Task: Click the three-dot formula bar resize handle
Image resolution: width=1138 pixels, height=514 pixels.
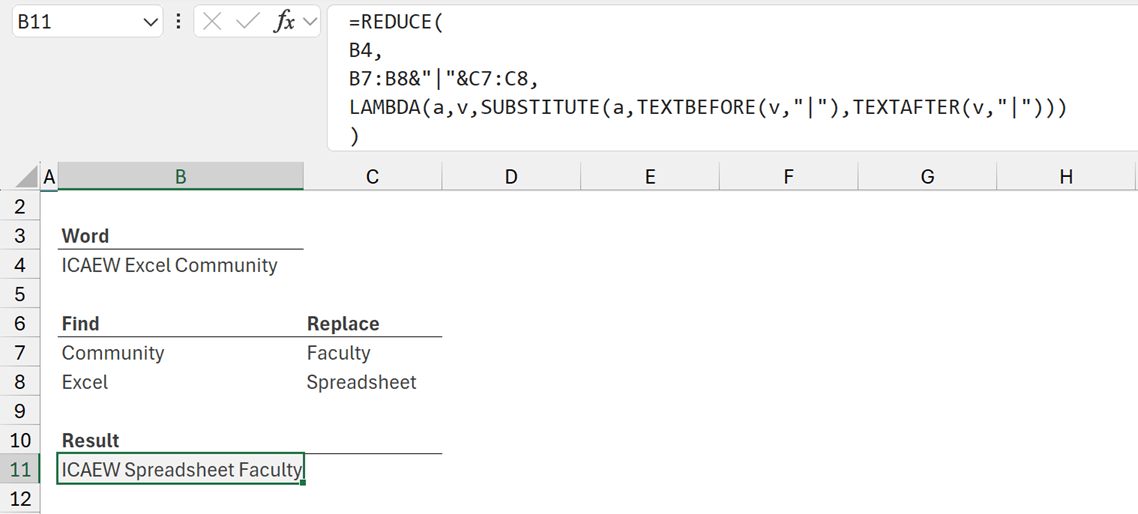Action: coord(178,22)
